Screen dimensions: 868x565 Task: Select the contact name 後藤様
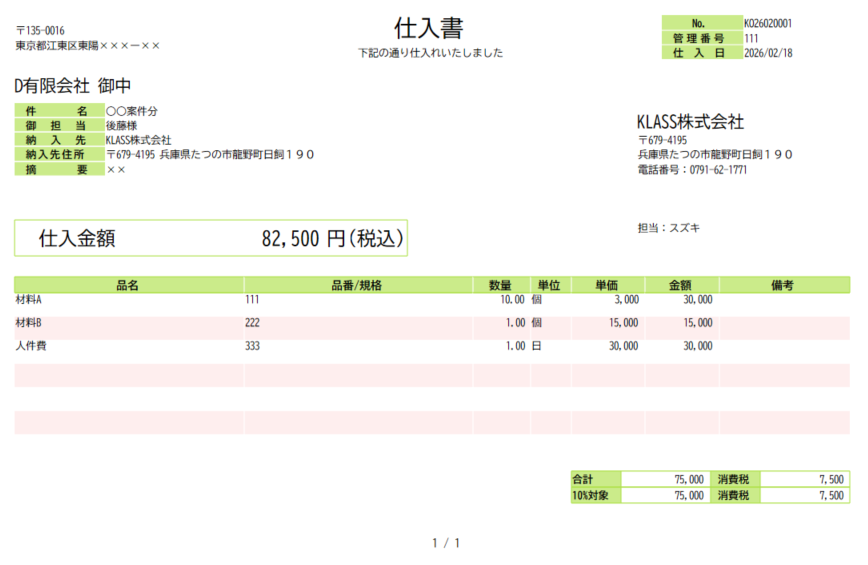pos(120,126)
